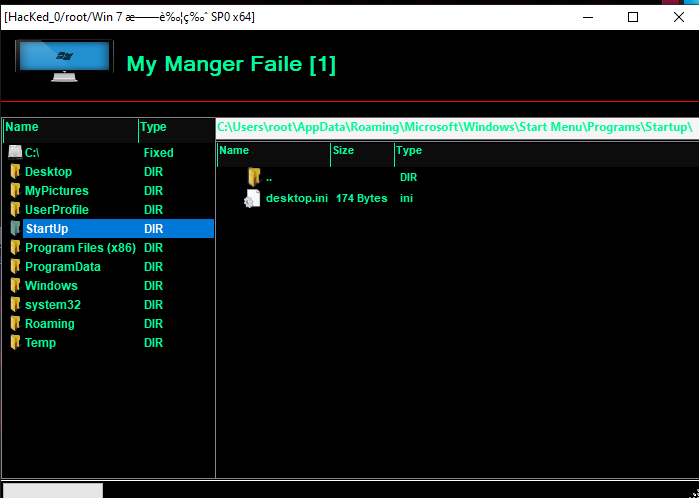The image size is (699, 498).
Task: Open the UserProfile entry in the left list
Action: [56, 210]
